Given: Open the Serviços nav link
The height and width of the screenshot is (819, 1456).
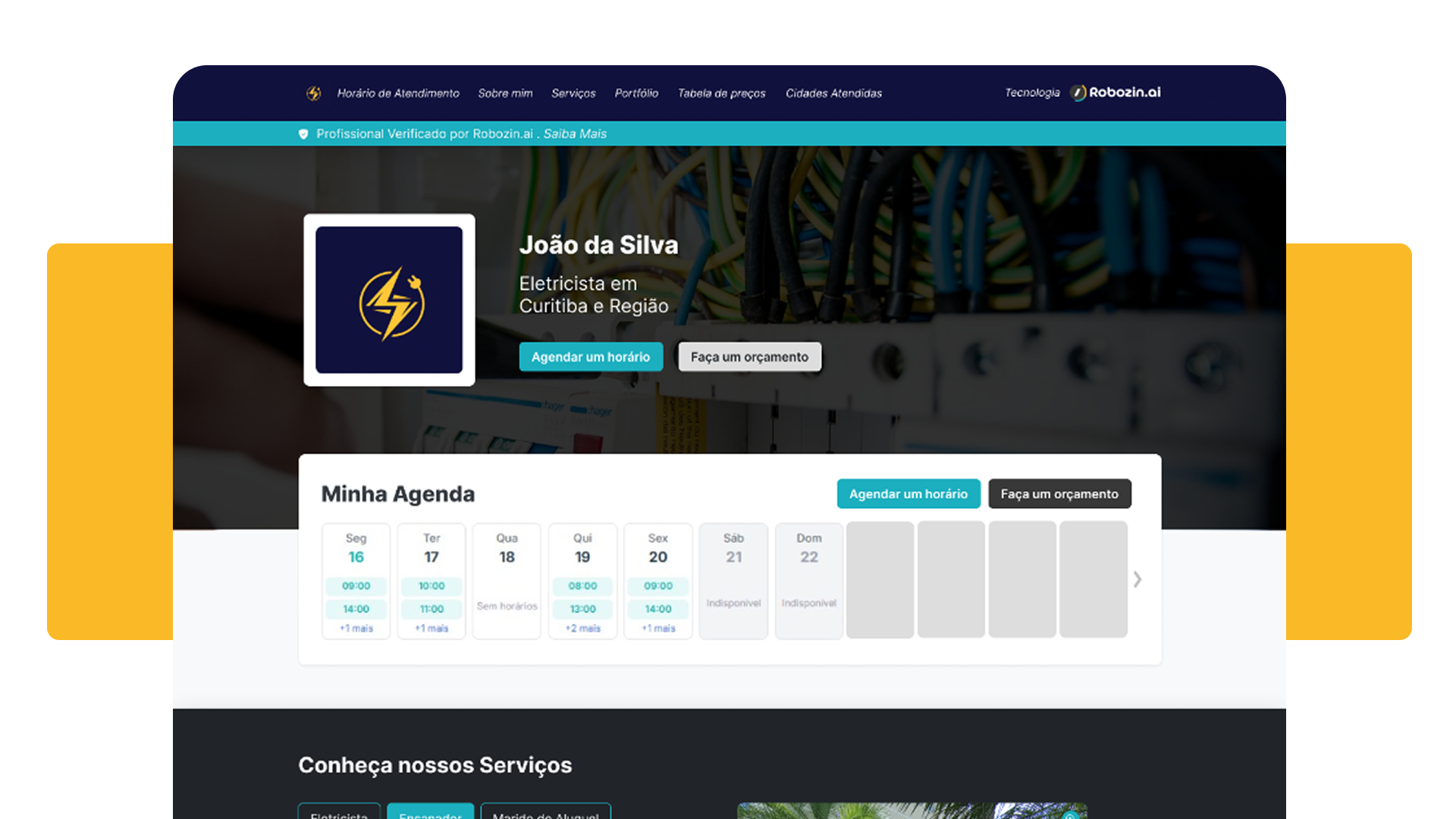Looking at the screenshot, I should click(573, 93).
